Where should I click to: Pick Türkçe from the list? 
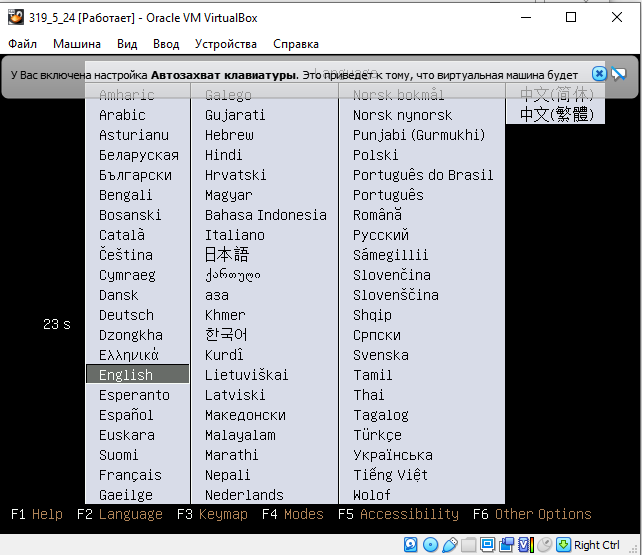coord(377,435)
